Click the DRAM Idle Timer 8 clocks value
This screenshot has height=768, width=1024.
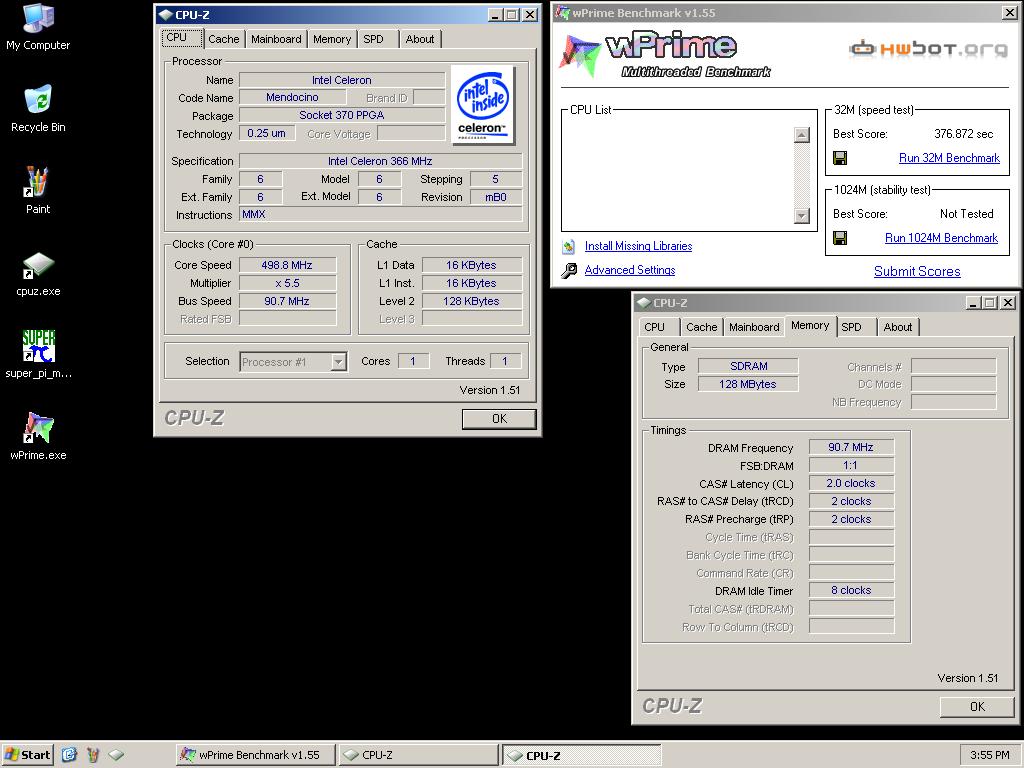click(851, 590)
